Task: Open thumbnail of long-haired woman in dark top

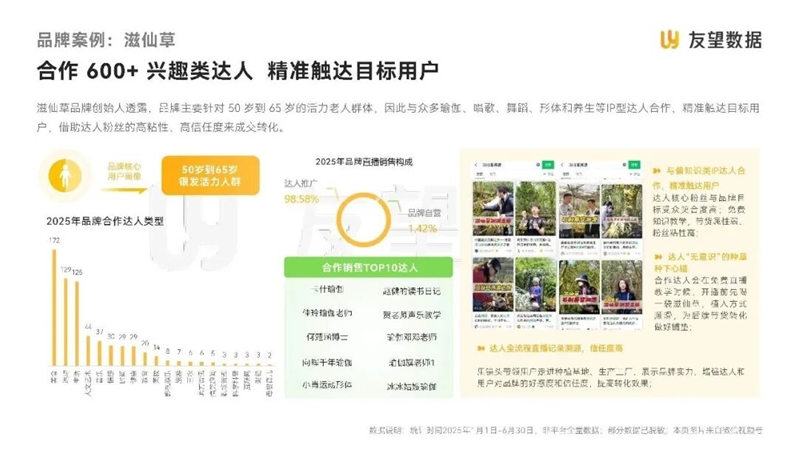Action: [622, 287]
